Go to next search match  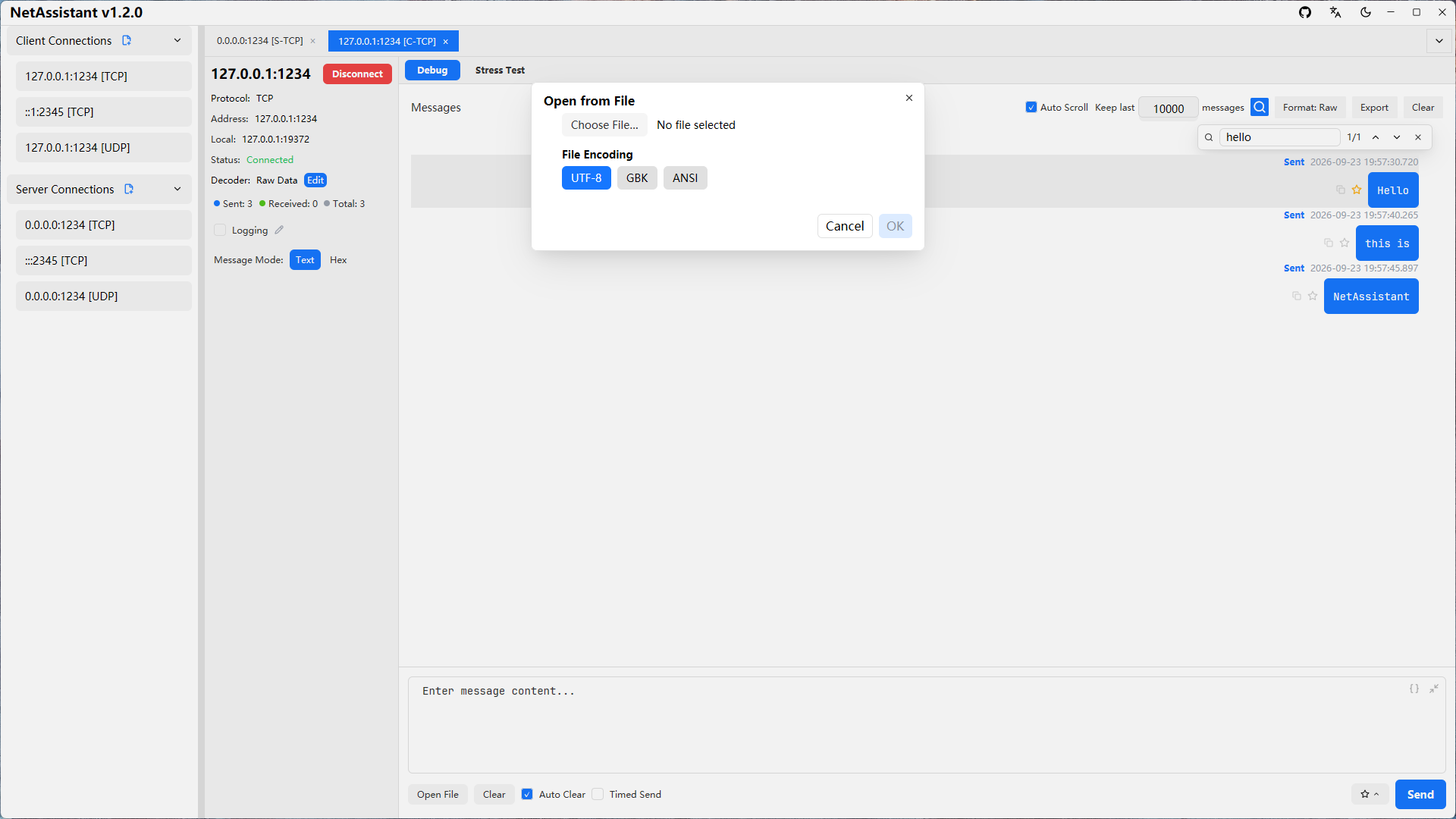pos(1397,137)
